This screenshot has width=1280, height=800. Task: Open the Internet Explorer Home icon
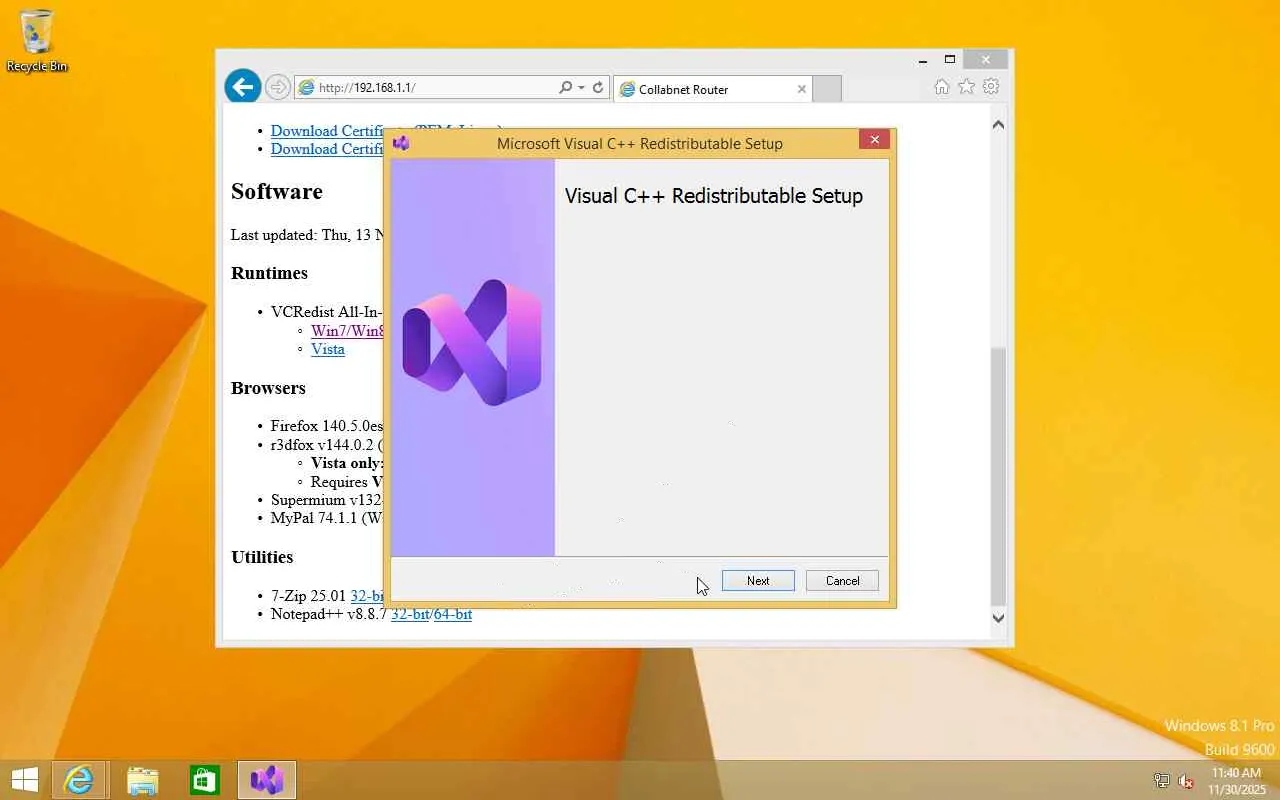click(941, 87)
